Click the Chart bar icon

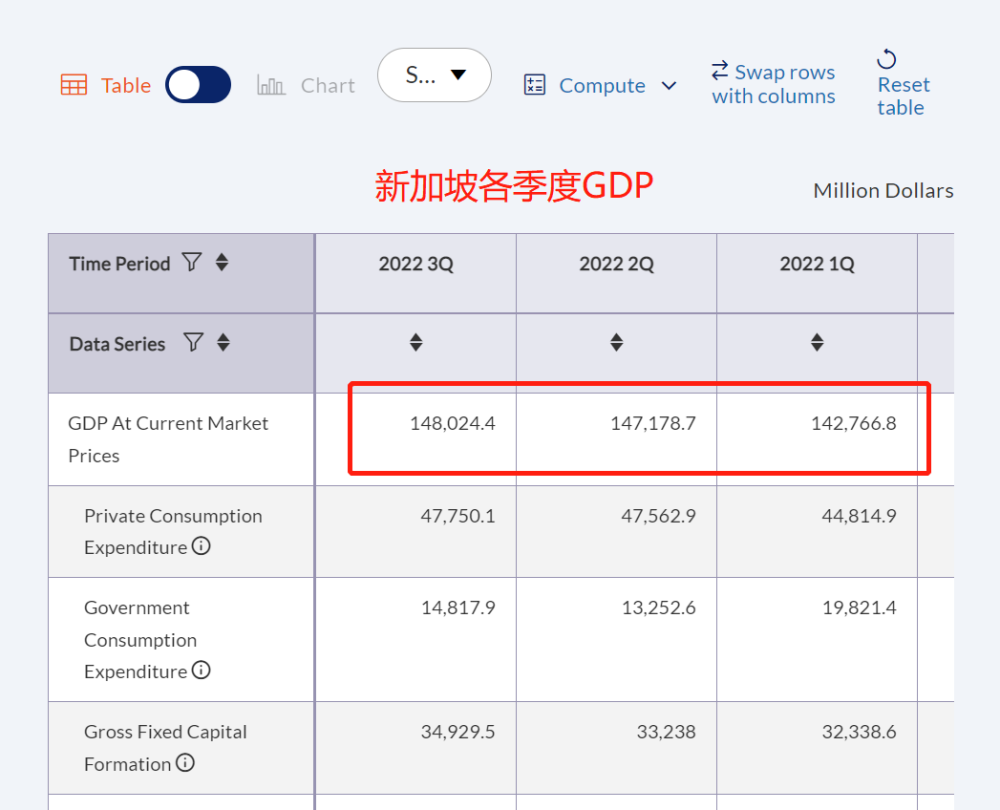[270, 85]
